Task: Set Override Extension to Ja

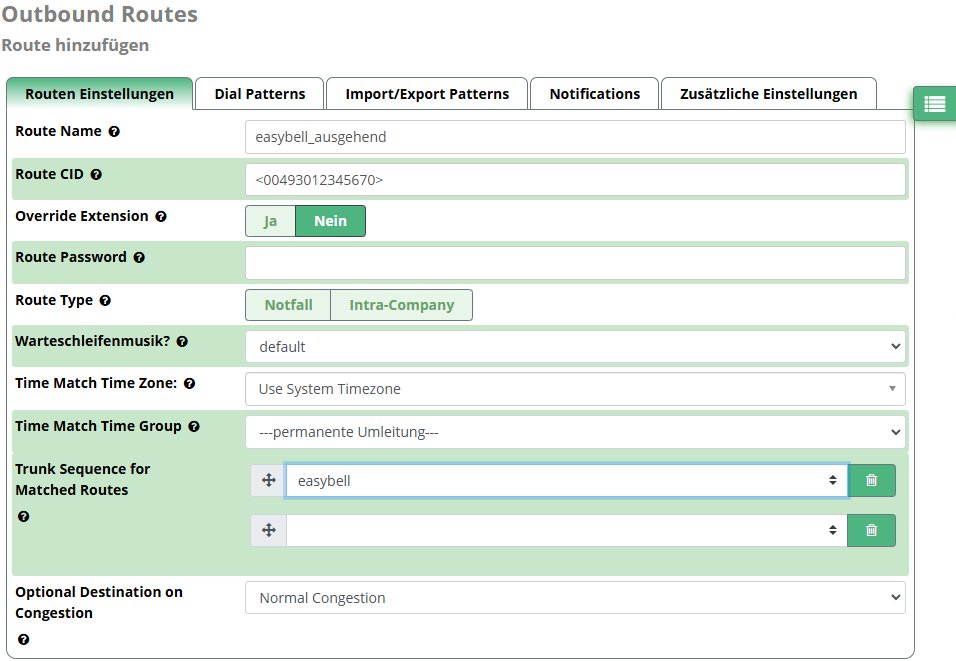Action: [270, 221]
